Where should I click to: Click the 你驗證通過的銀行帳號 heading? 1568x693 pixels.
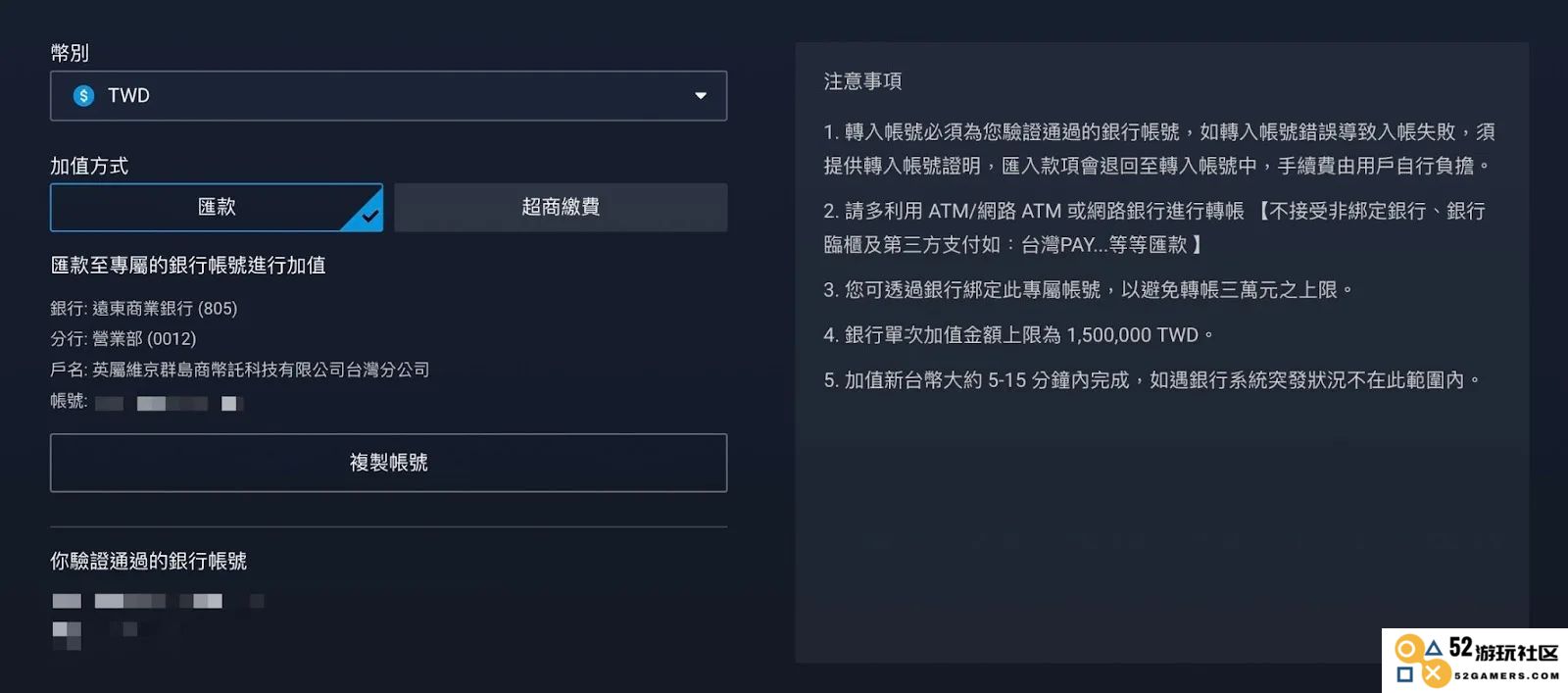point(148,561)
